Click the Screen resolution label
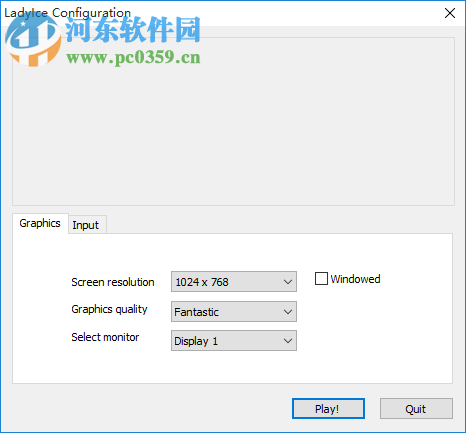The height and width of the screenshot is (433, 466). [113, 282]
